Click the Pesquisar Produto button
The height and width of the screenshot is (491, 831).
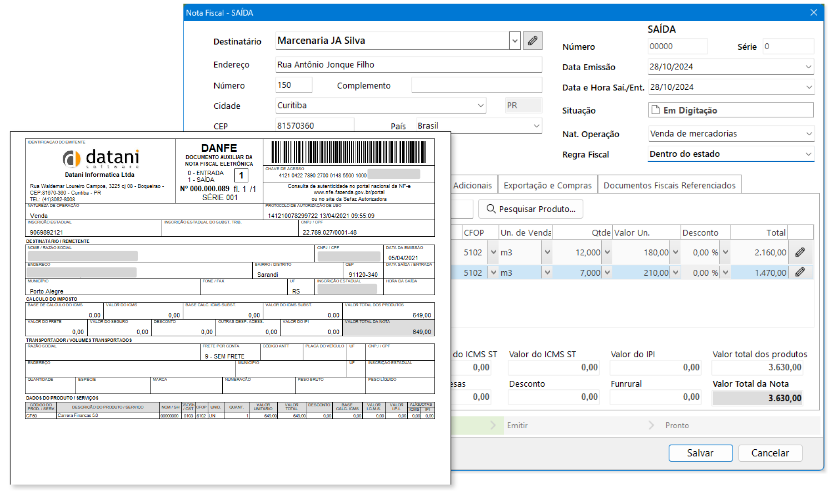pos(531,209)
